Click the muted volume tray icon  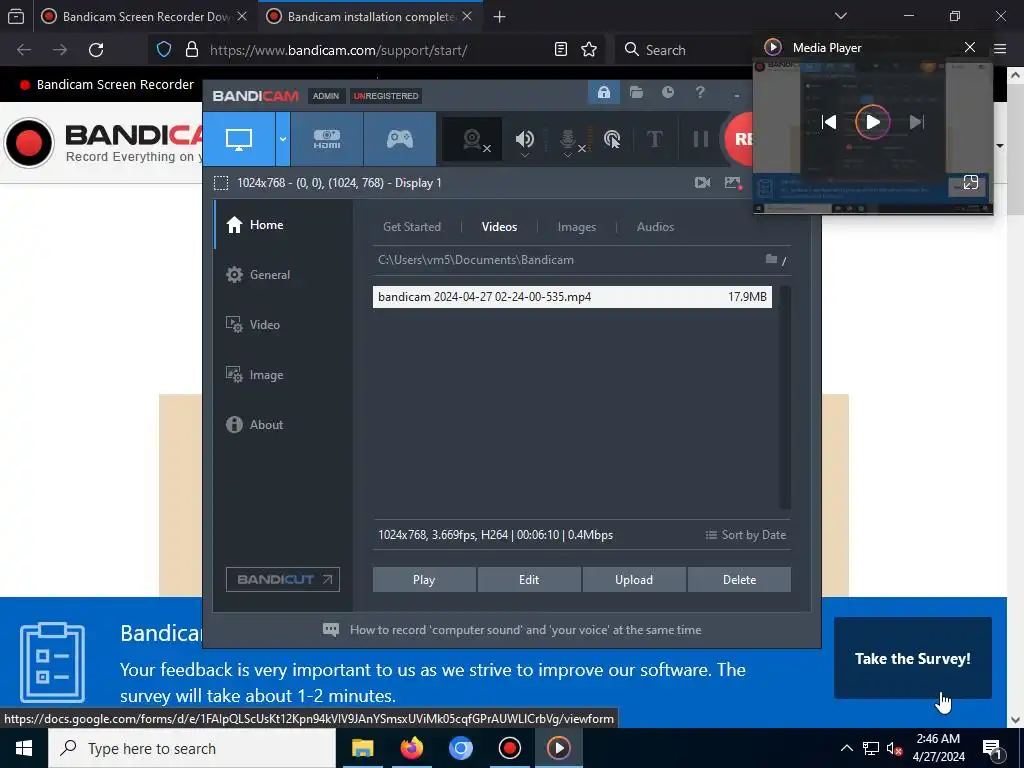tap(894, 748)
